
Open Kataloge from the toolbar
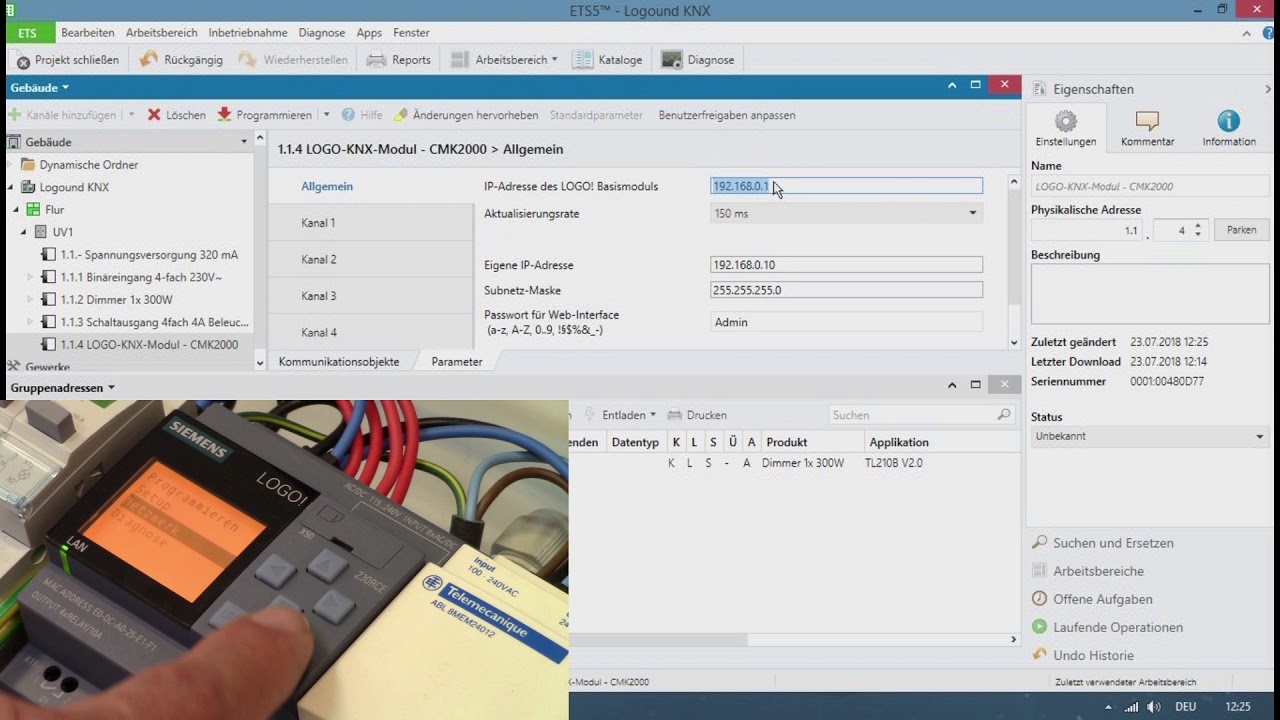(x=608, y=60)
